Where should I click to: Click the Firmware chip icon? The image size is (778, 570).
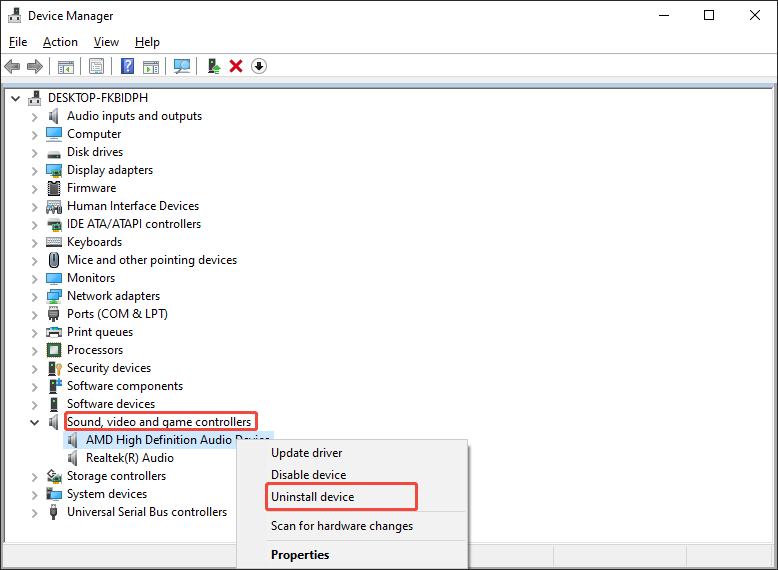click(x=54, y=188)
